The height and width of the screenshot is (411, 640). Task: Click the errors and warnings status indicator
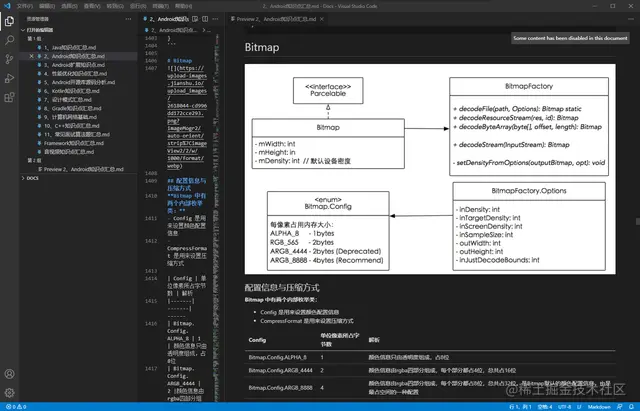click(16, 407)
